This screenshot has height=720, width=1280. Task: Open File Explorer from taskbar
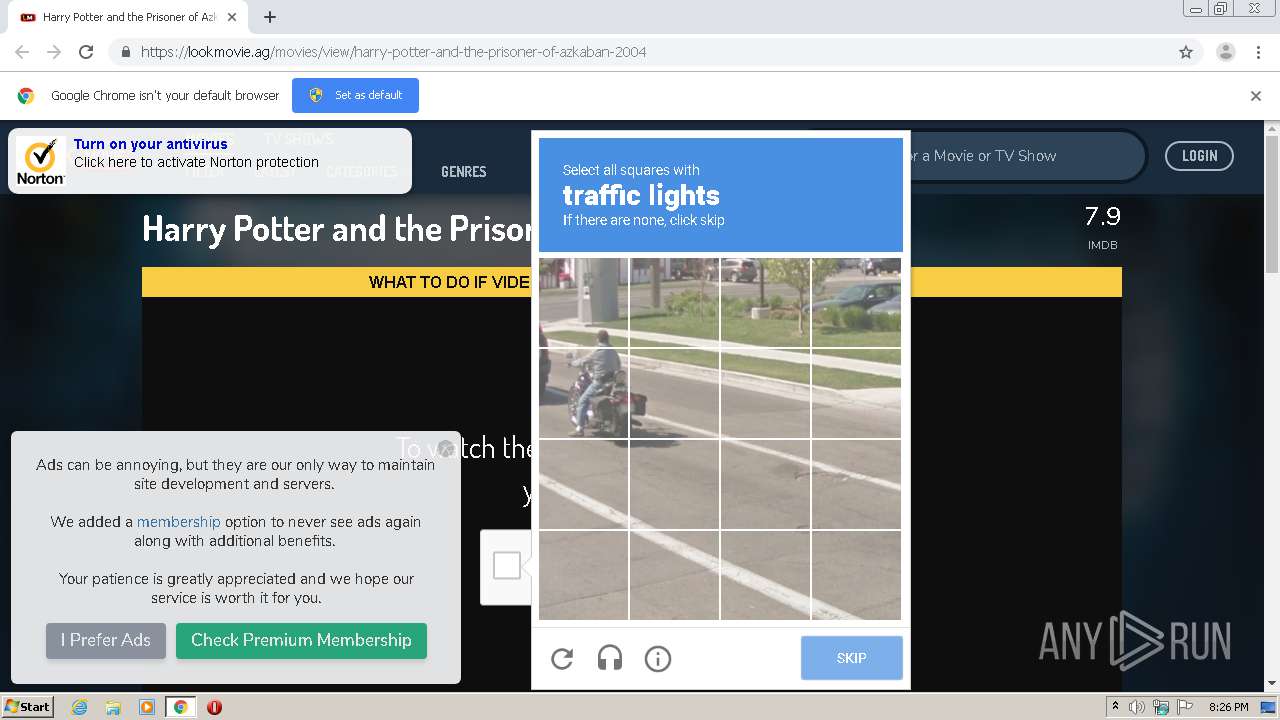[113, 707]
